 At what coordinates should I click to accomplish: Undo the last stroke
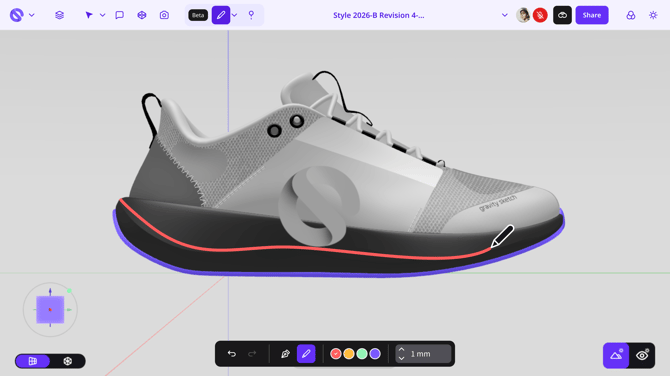[x=232, y=354]
